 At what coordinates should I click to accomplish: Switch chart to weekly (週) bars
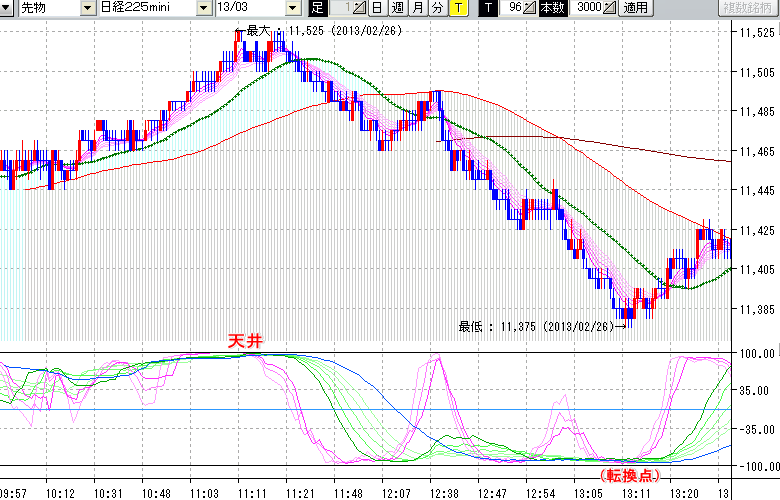397,9
